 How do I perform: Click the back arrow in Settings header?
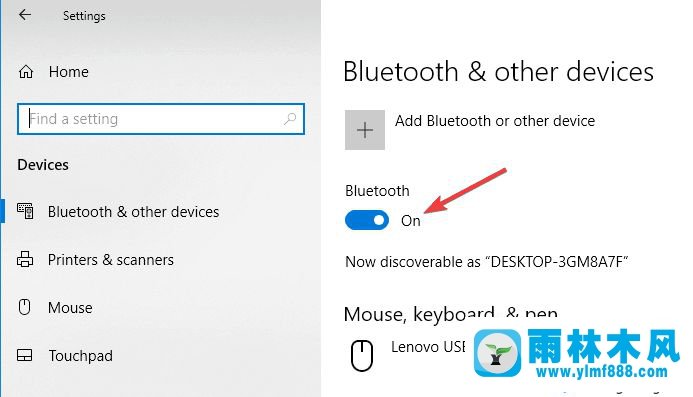coord(25,15)
